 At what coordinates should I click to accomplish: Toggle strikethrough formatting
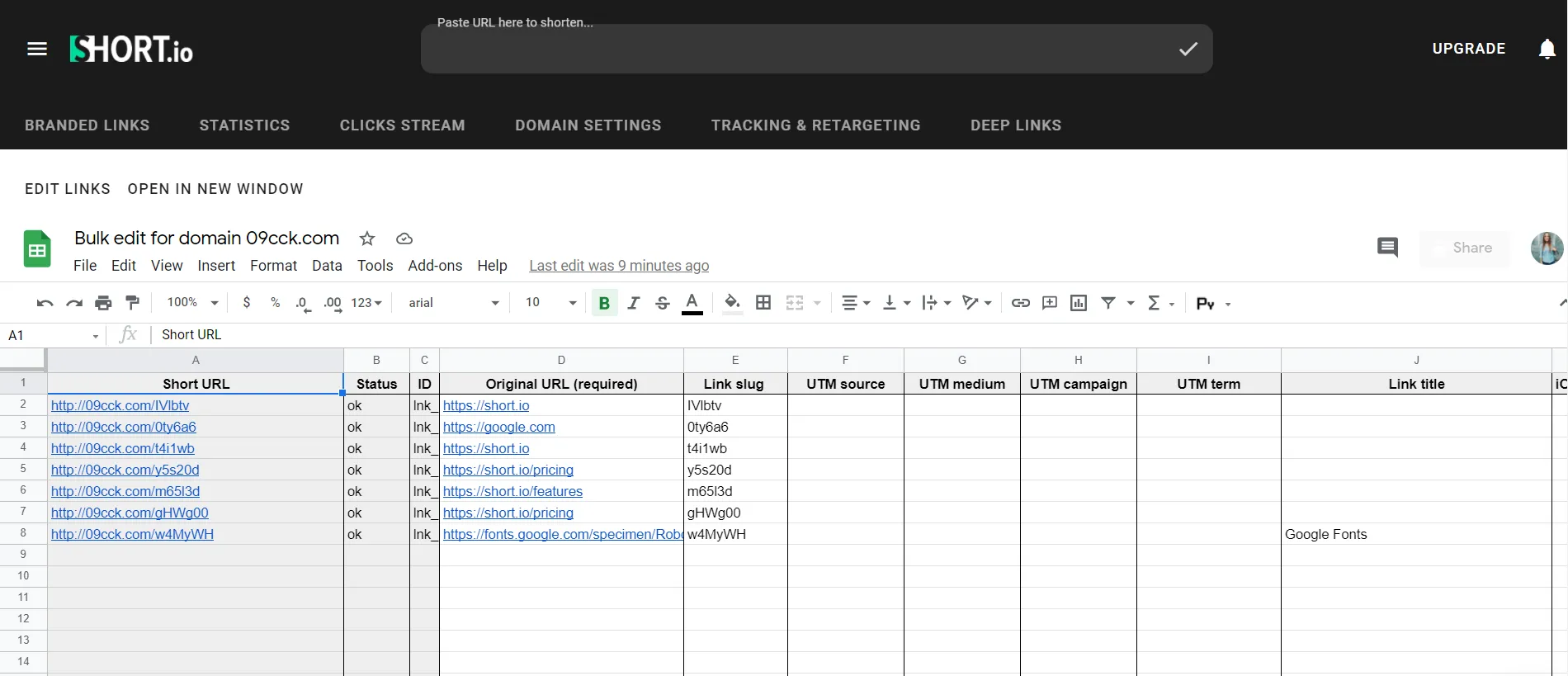pos(663,303)
